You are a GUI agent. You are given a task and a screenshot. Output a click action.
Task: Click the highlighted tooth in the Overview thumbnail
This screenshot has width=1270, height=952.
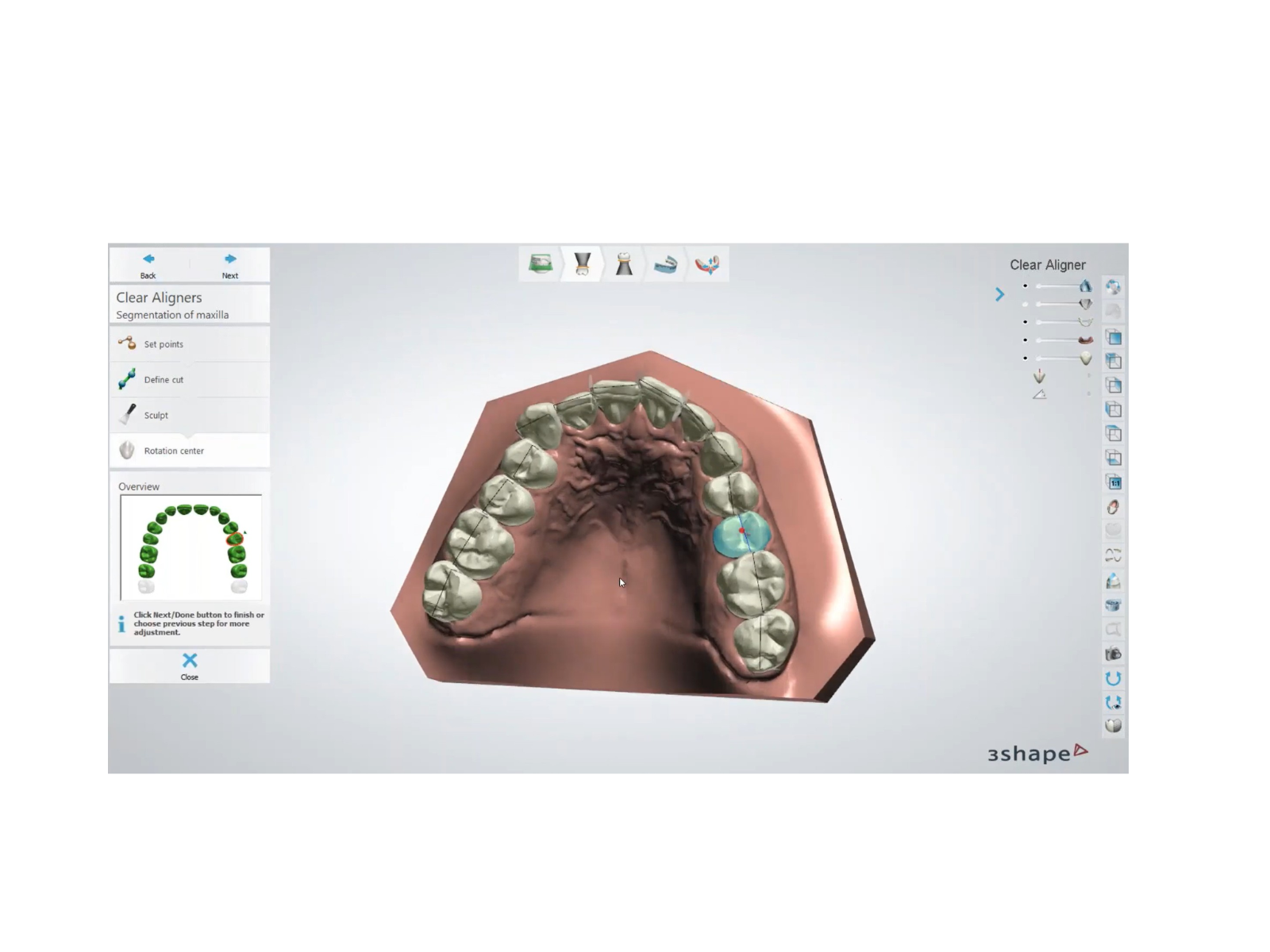[x=235, y=538]
